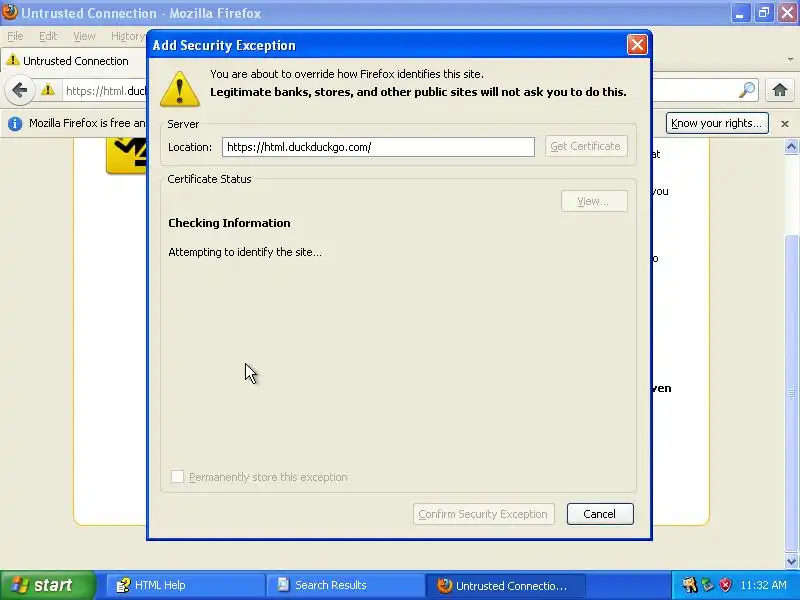The width and height of the screenshot is (800, 600).
Task: Click the 'Checking Information' heading text
Action: click(229, 223)
